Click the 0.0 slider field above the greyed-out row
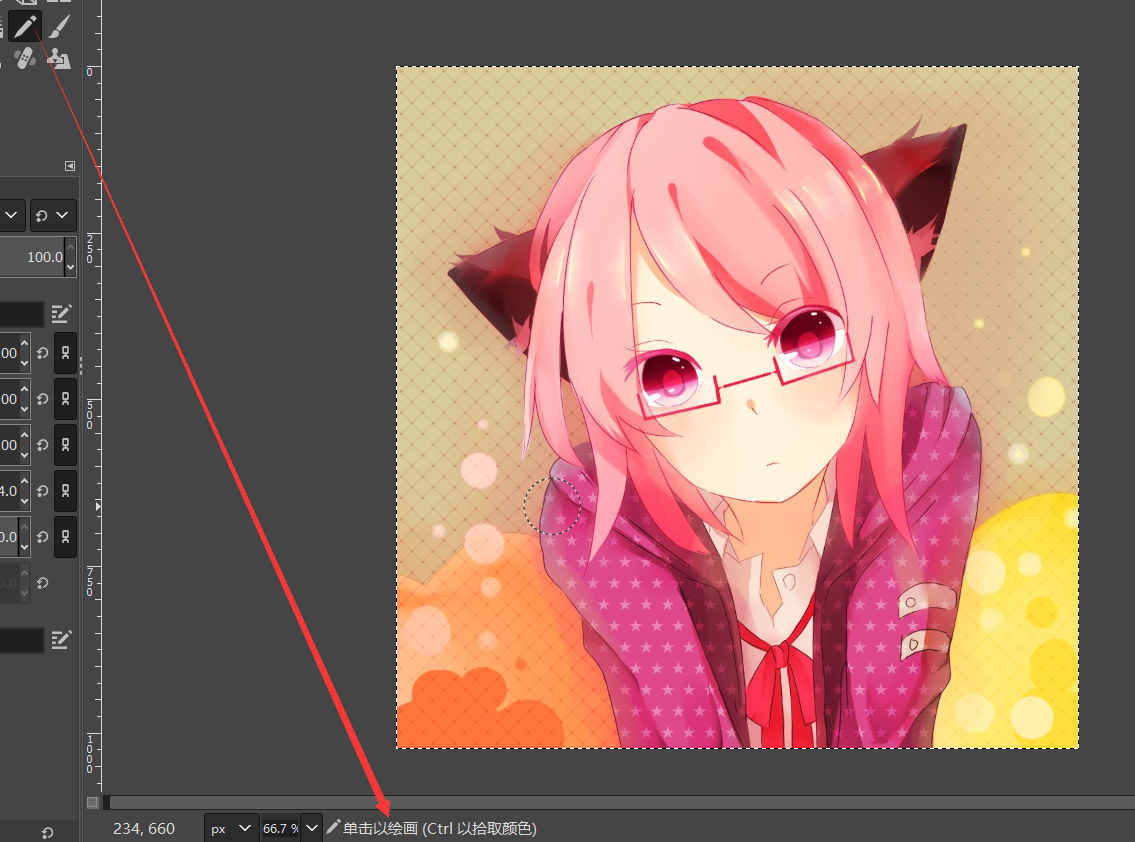Viewport: 1135px width, 842px height. [9, 536]
